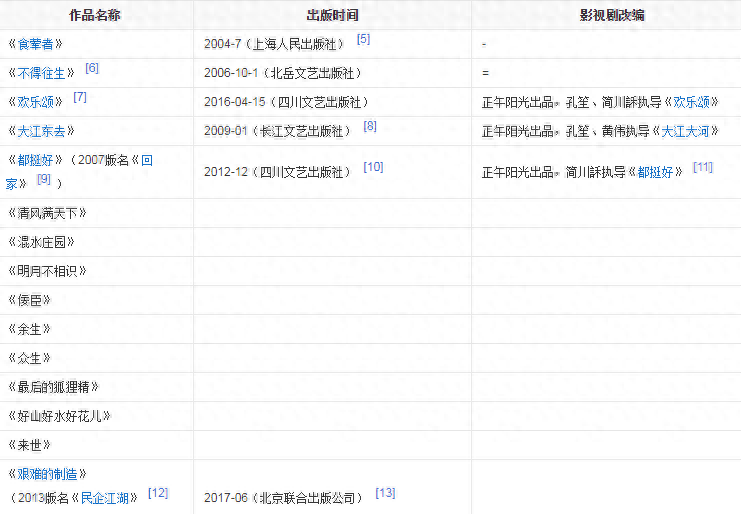The width and height of the screenshot is (741, 514).
Task: Click reference [11] after 都挺好 adaptation
Action: (x=702, y=167)
